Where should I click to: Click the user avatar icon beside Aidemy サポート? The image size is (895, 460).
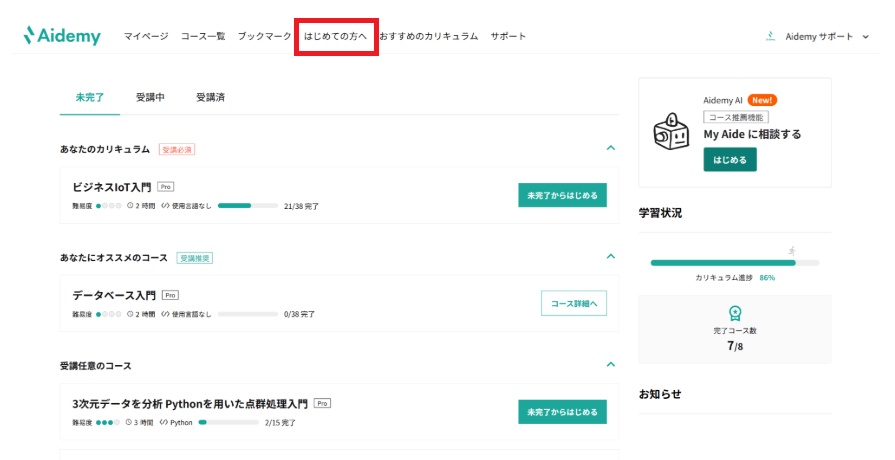(770, 36)
